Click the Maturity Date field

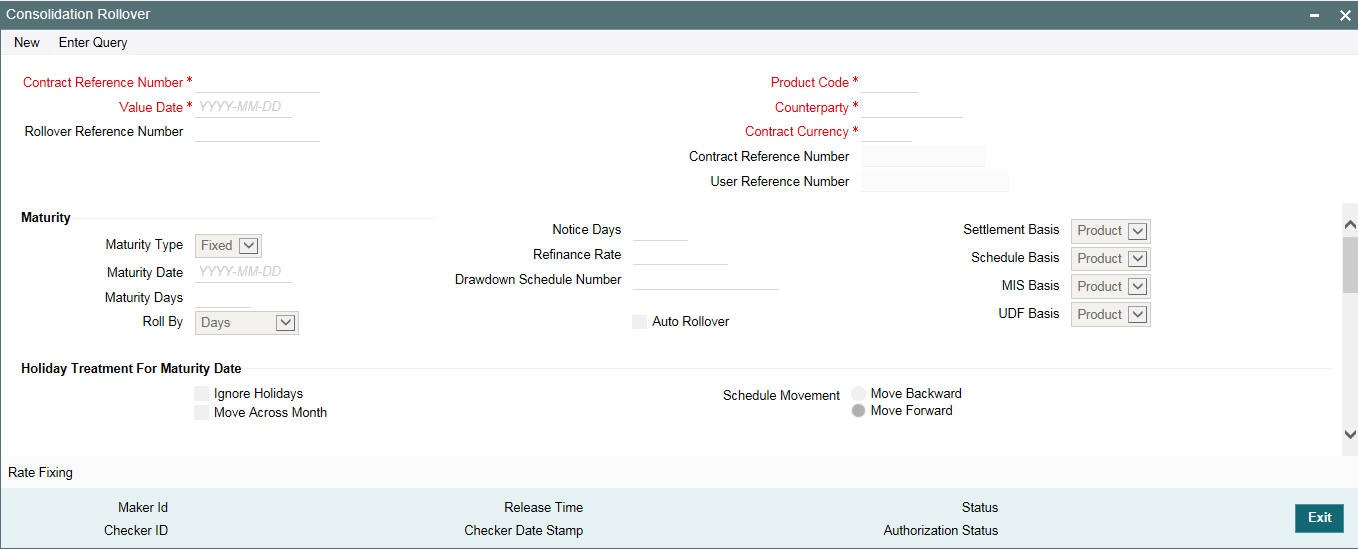tap(243, 272)
